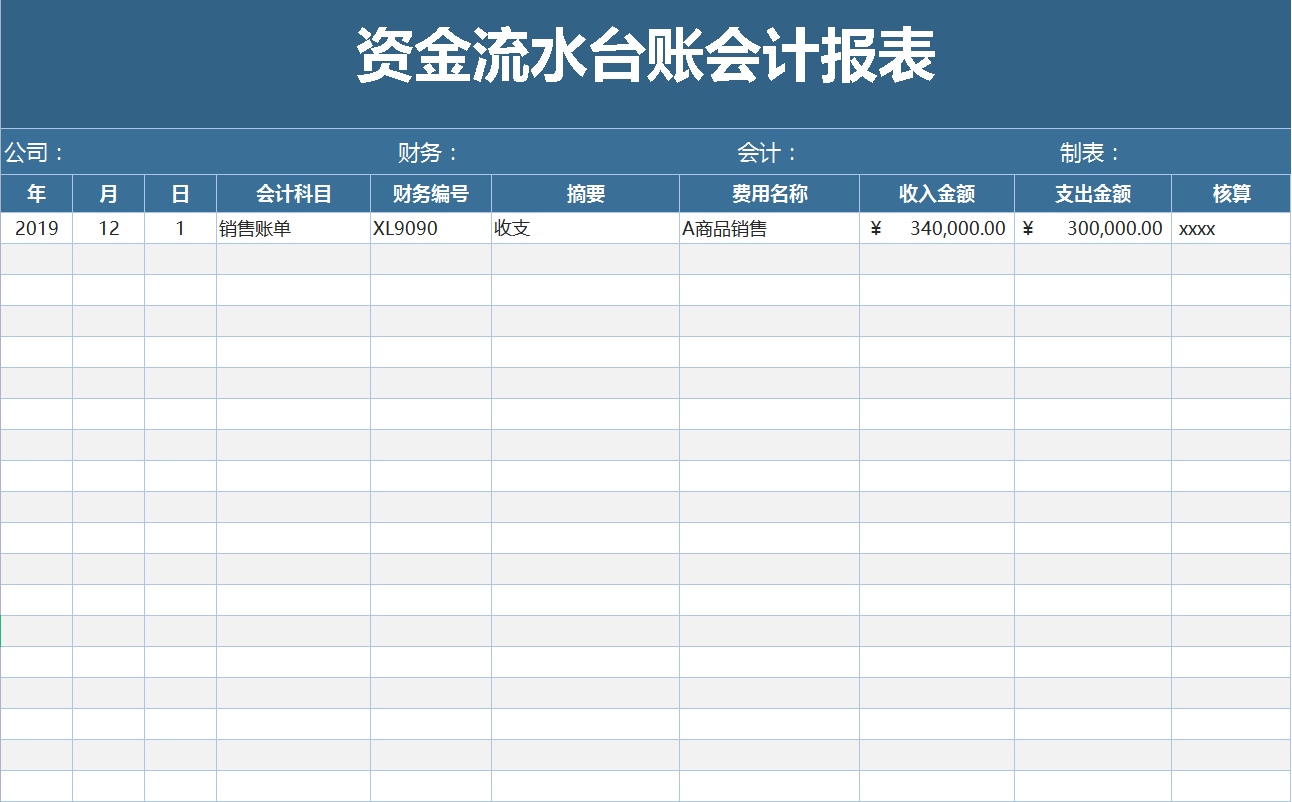Select the title 资金流水台账会计报表
Screen dimensions: 1292x802
pyautogui.click(x=646, y=57)
